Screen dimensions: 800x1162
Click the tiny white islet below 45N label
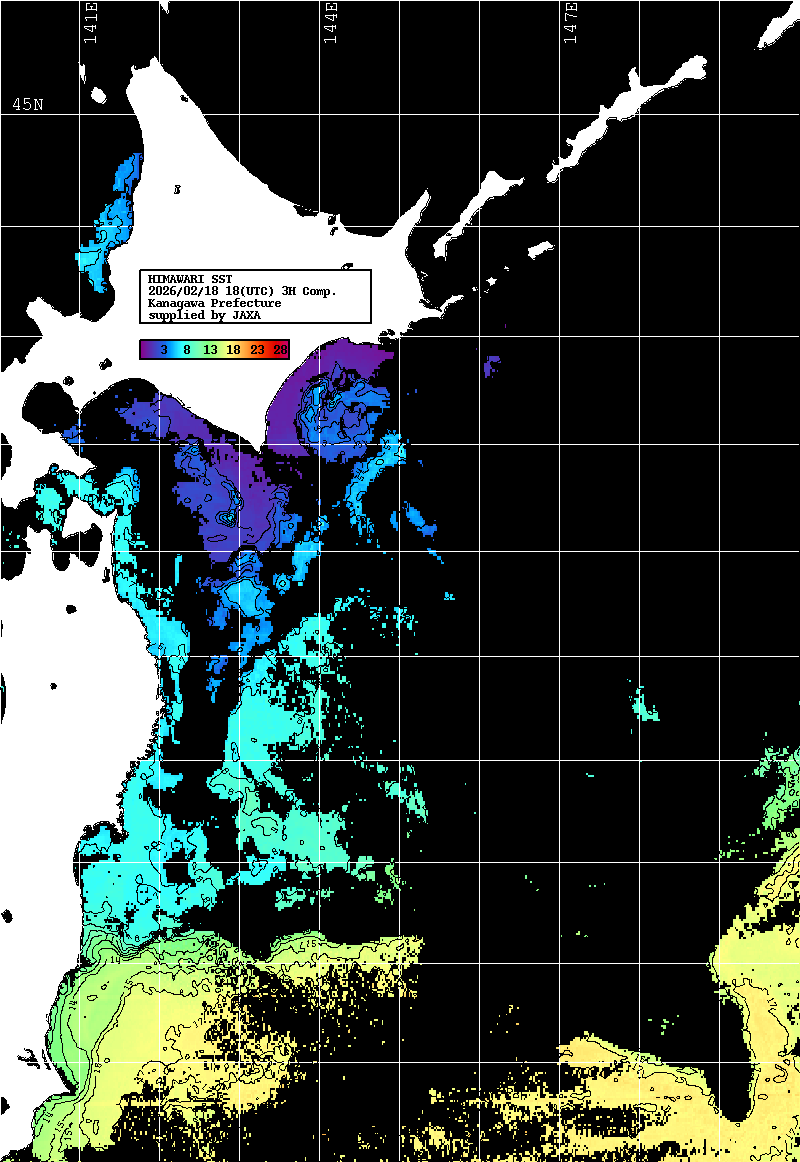(99, 95)
